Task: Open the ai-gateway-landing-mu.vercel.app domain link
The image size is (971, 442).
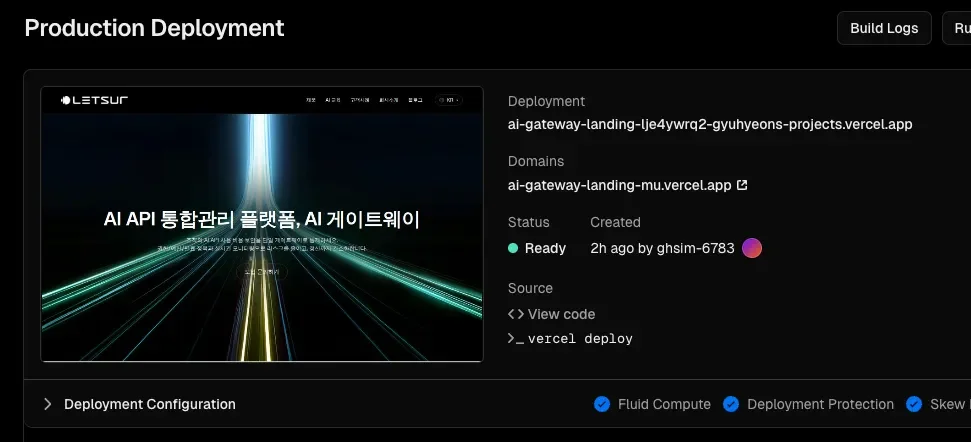Action: [620, 185]
